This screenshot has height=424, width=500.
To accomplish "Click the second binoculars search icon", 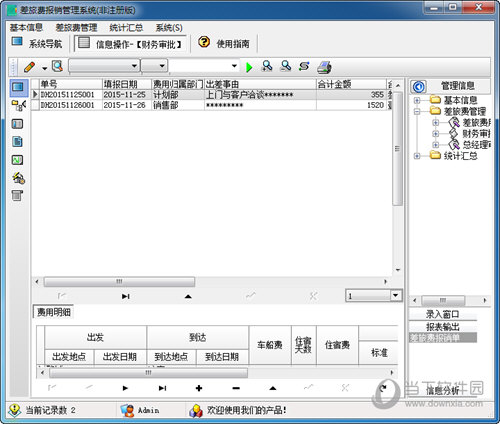I will [286, 66].
